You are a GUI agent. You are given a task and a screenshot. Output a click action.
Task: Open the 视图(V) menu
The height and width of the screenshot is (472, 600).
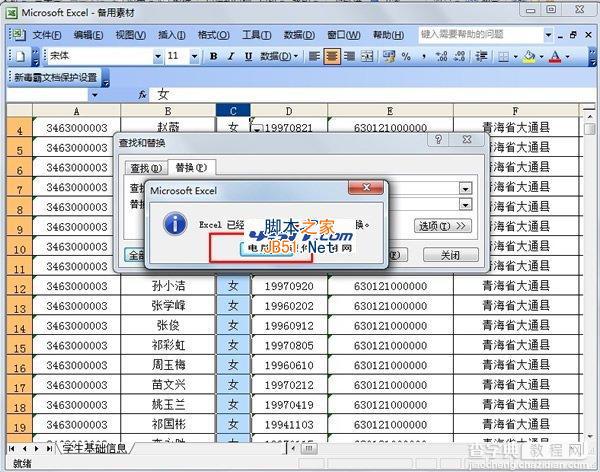[130, 35]
